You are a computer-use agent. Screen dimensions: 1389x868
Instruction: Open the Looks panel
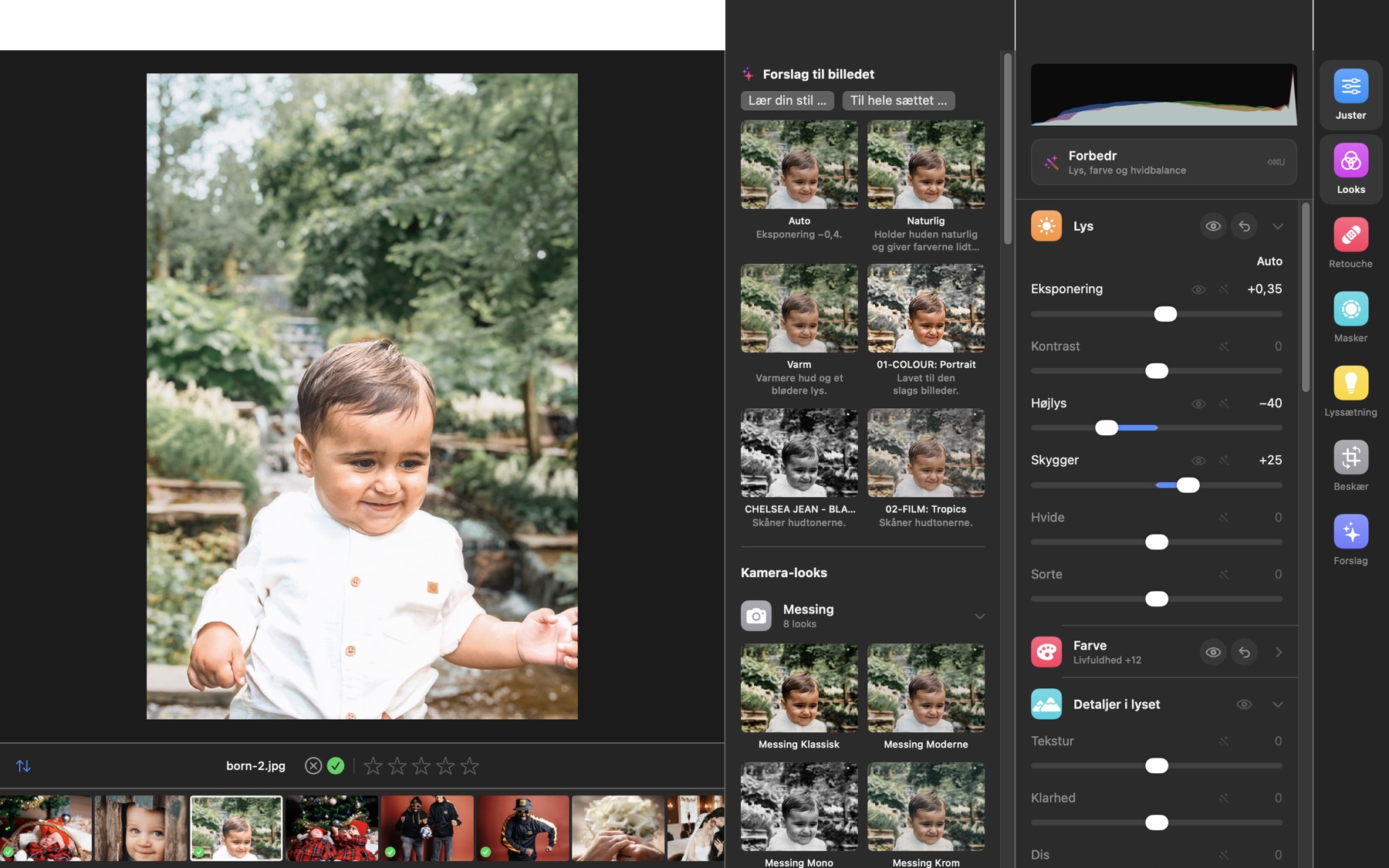pyautogui.click(x=1350, y=169)
